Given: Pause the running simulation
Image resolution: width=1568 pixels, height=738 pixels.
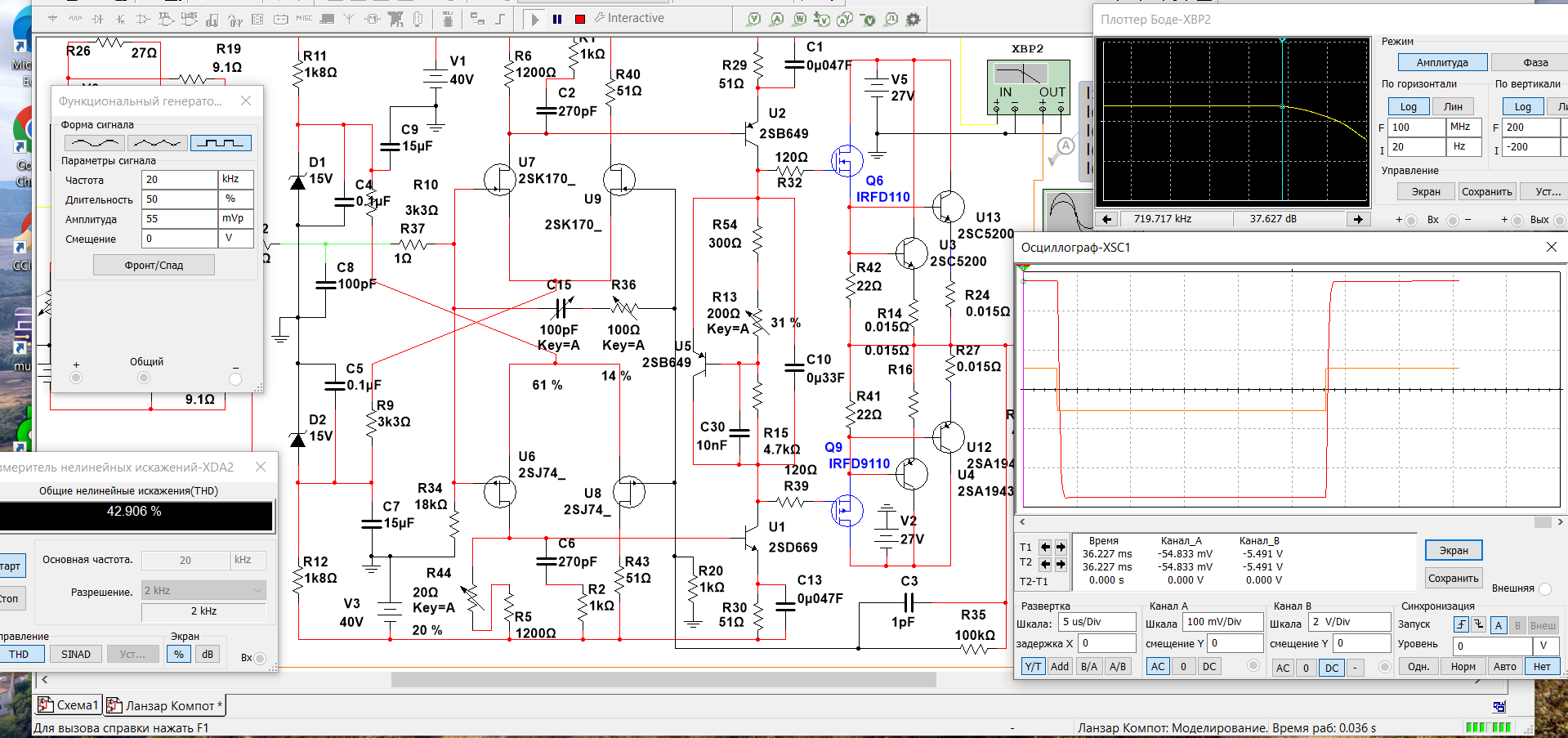Looking at the screenshot, I should [x=557, y=19].
